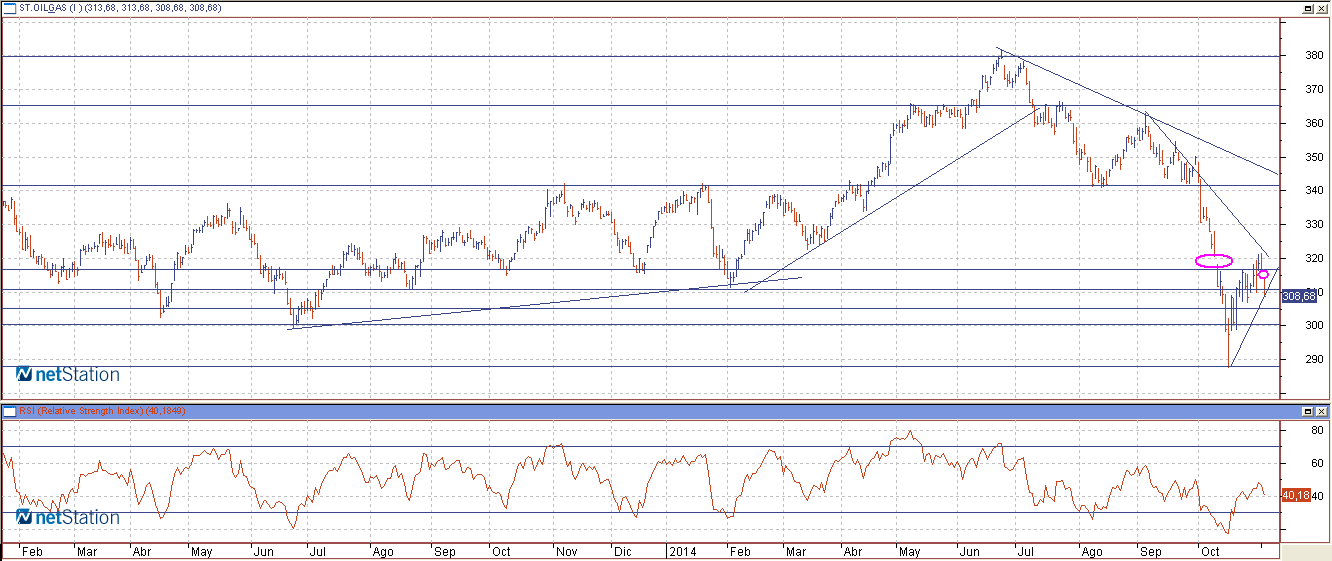The width and height of the screenshot is (1332, 561).
Task: Click the 370 price axis label
Action: pos(1313,90)
